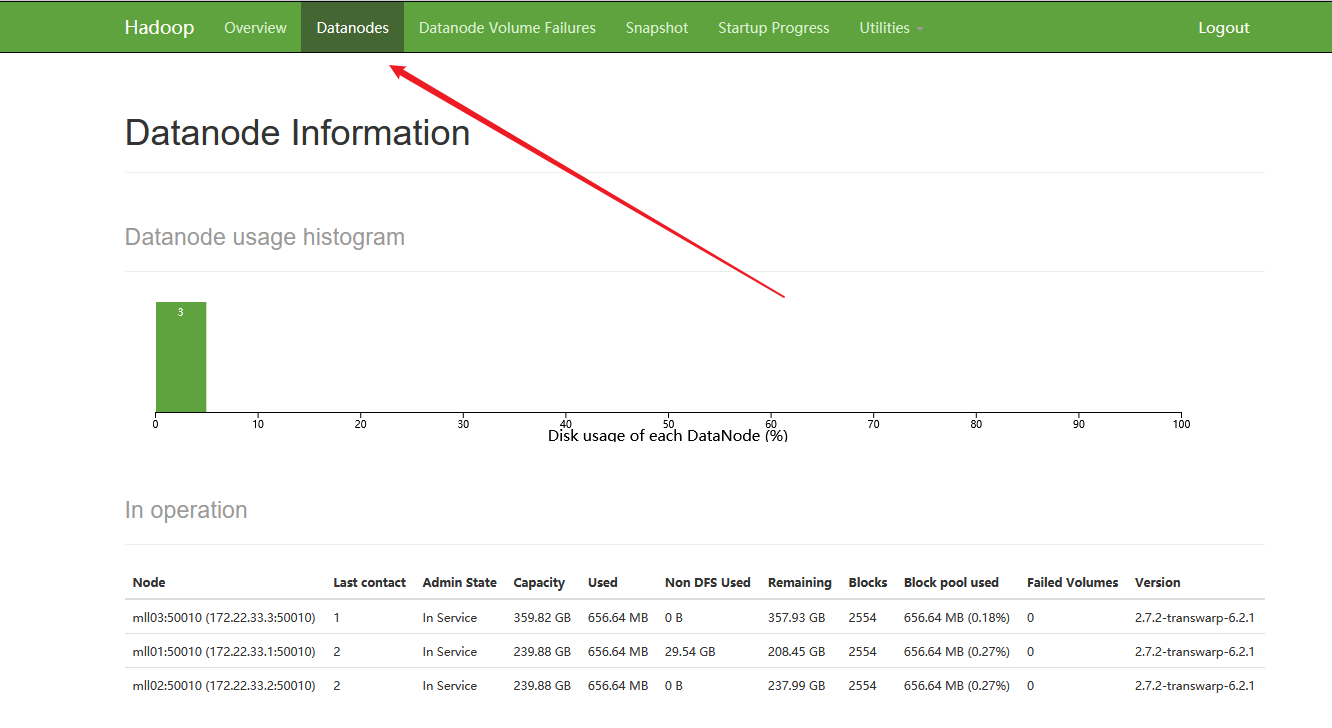Image resolution: width=1332 pixels, height=728 pixels.
Task: Sort the table by Admin State column
Action: [459, 582]
